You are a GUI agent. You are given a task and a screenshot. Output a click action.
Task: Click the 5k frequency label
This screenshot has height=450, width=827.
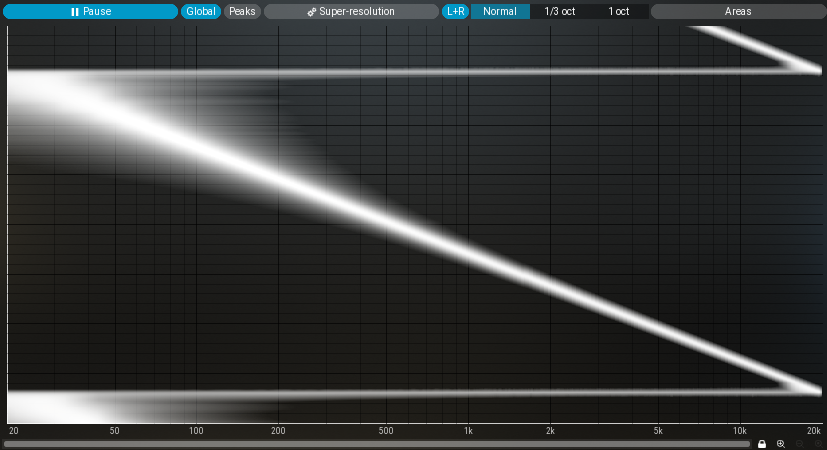(x=658, y=431)
